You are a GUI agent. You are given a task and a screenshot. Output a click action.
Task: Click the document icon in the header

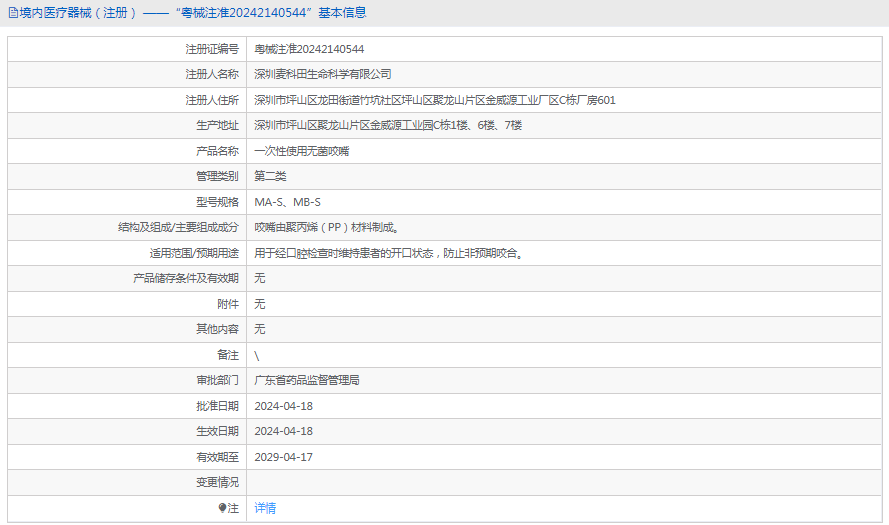tap(12, 12)
